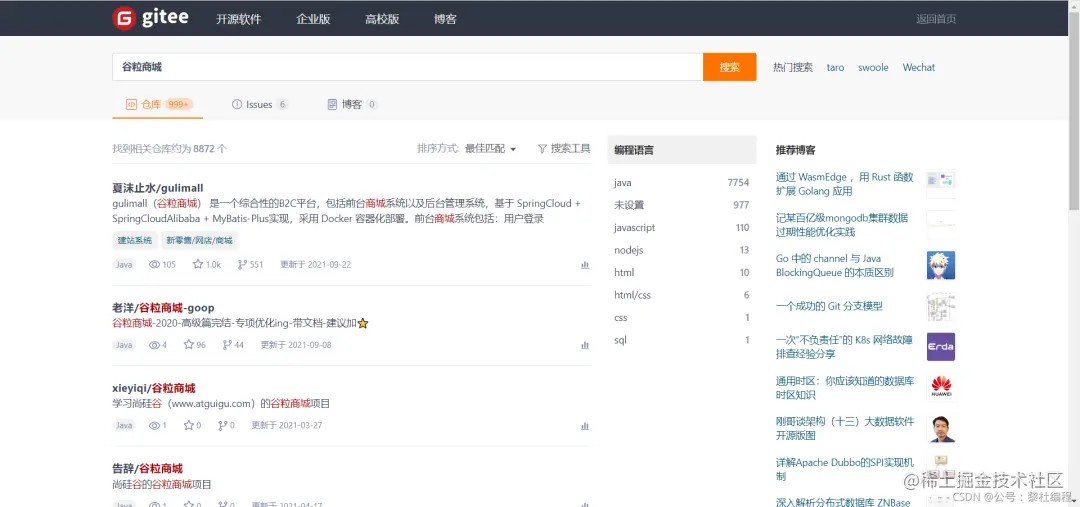
Task: Open blog 记某百亿级mongodb集群数据
Action: 842,225
